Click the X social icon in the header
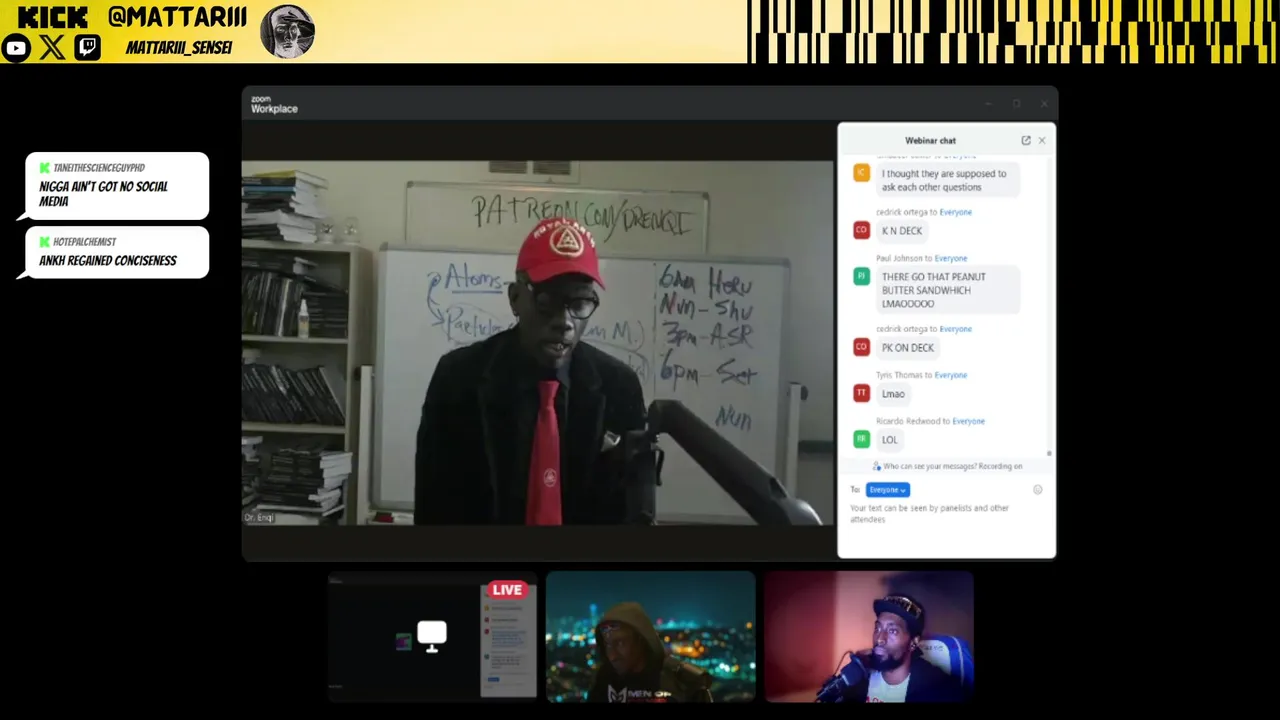Viewport: 1280px width, 720px height. click(52, 48)
